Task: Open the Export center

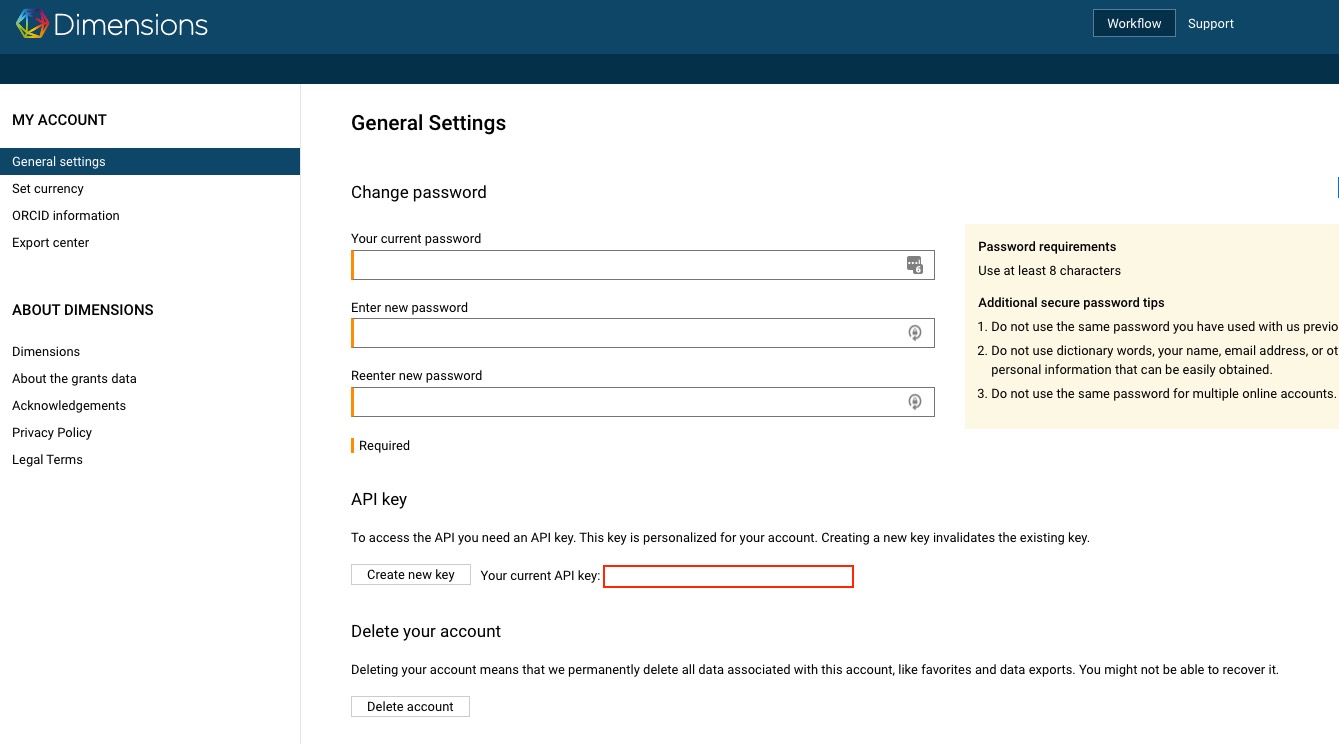Action: click(x=51, y=243)
